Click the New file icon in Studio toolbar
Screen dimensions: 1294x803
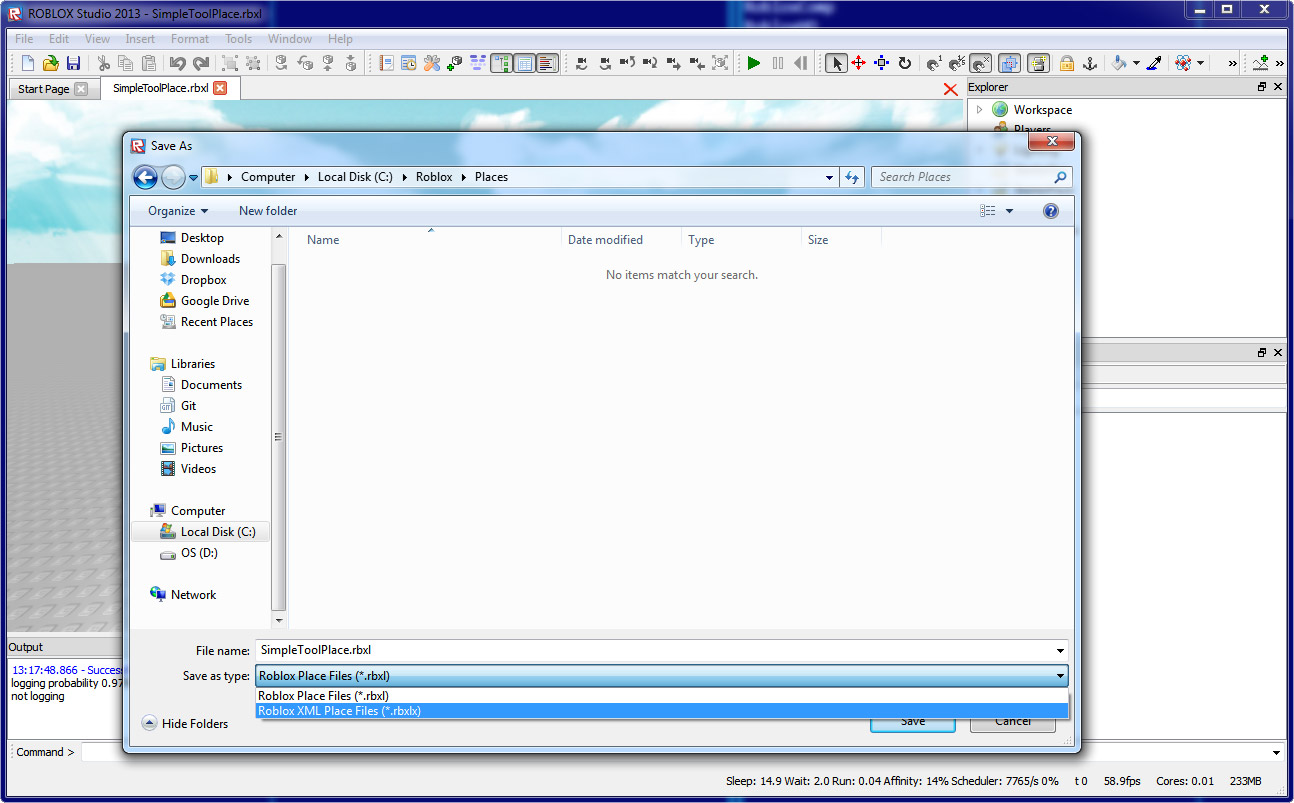pyautogui.click(x=28, y=63)
